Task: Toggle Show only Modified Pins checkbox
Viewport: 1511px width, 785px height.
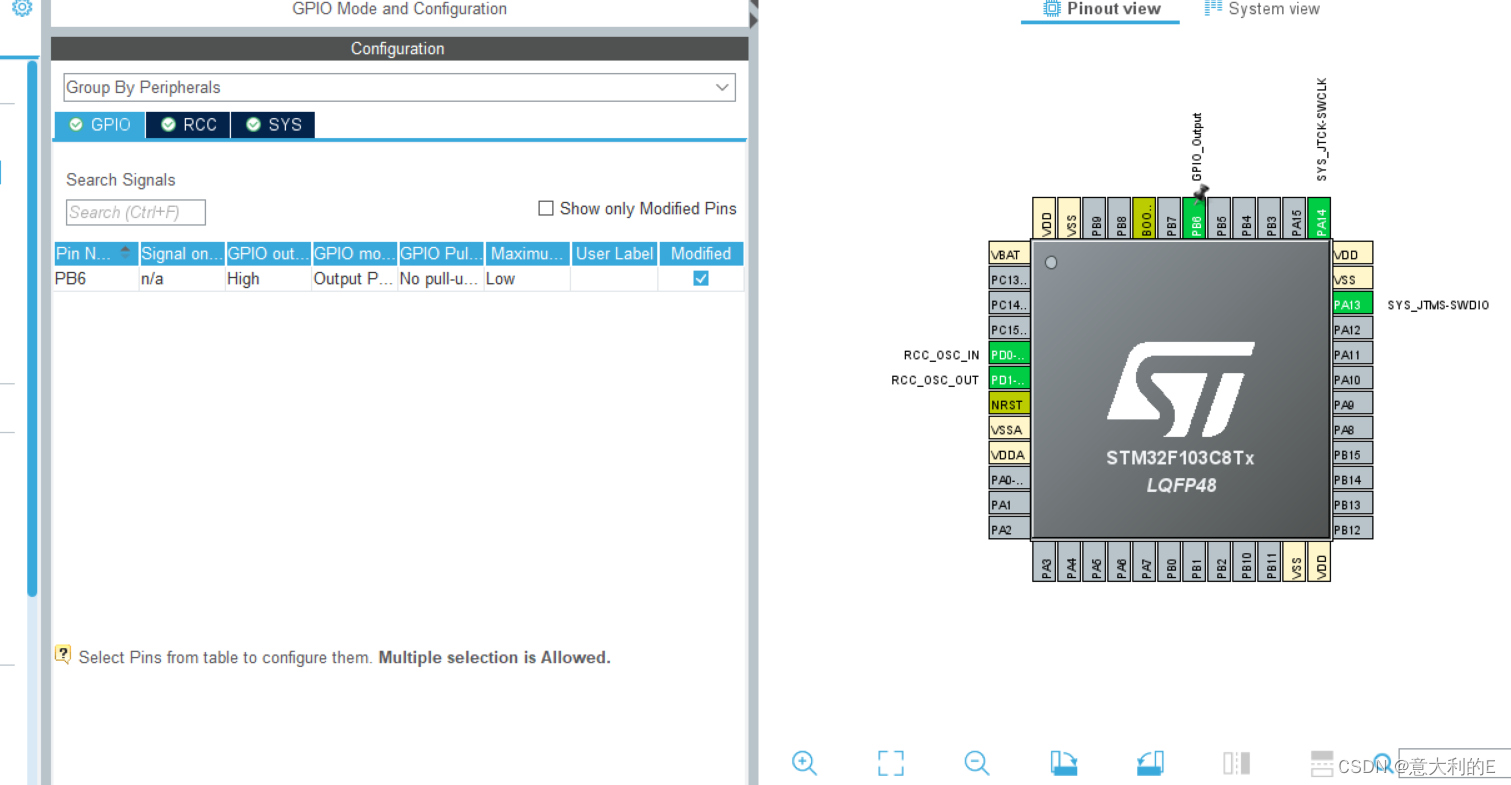Action: 545,208
